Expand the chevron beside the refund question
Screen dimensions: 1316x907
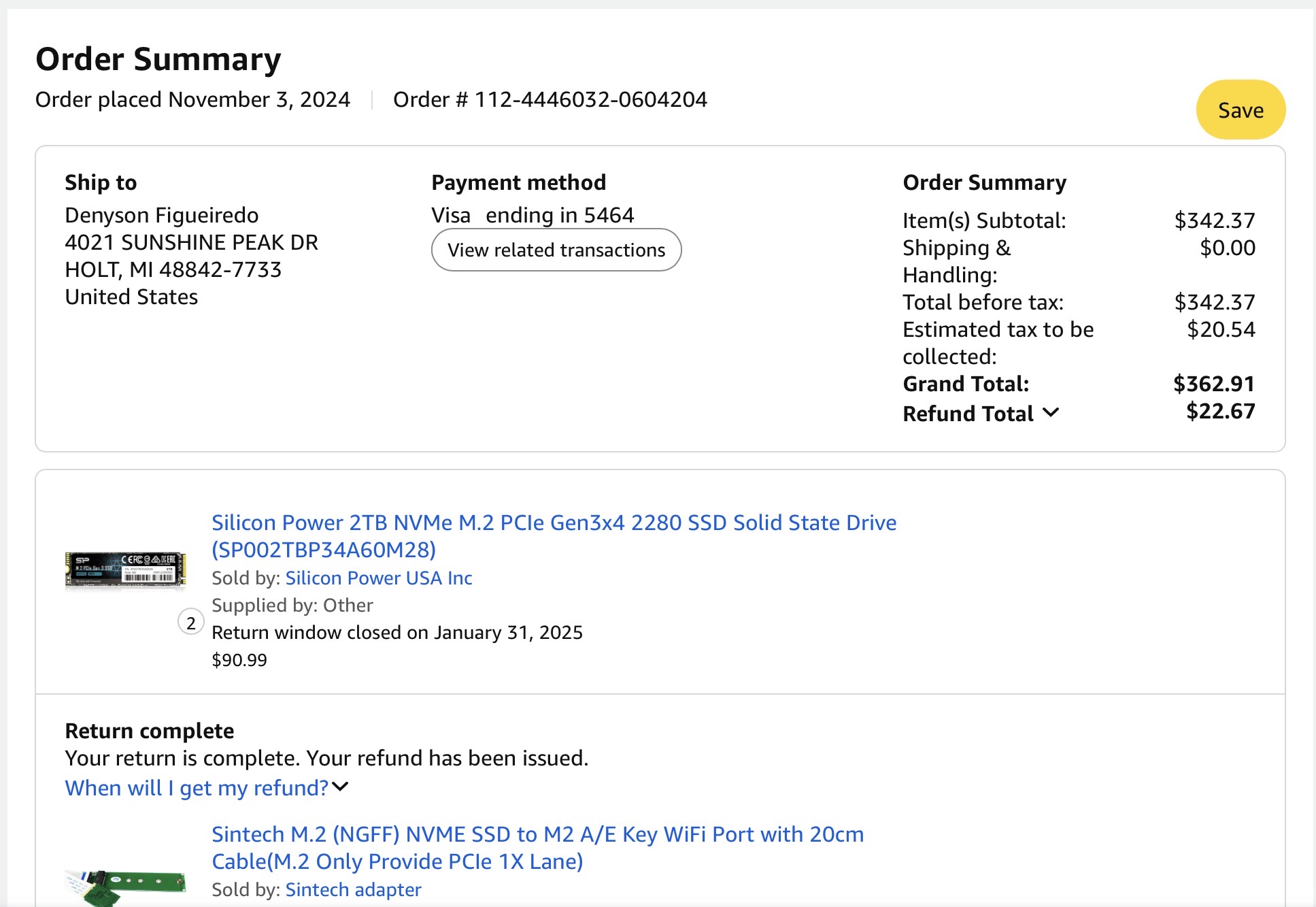click(341, 787)
